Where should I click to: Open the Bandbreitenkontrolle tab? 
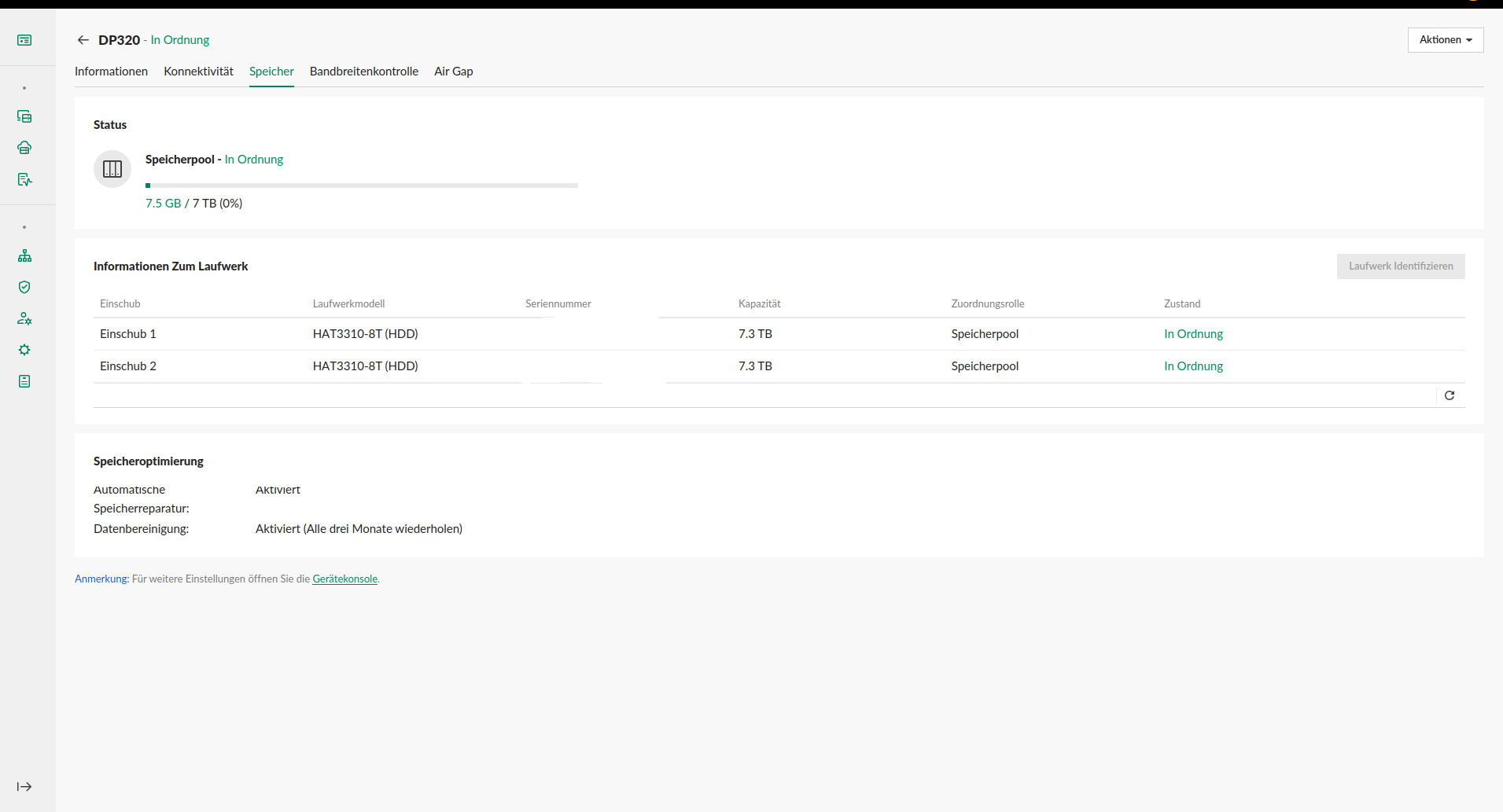click(363, 72)
